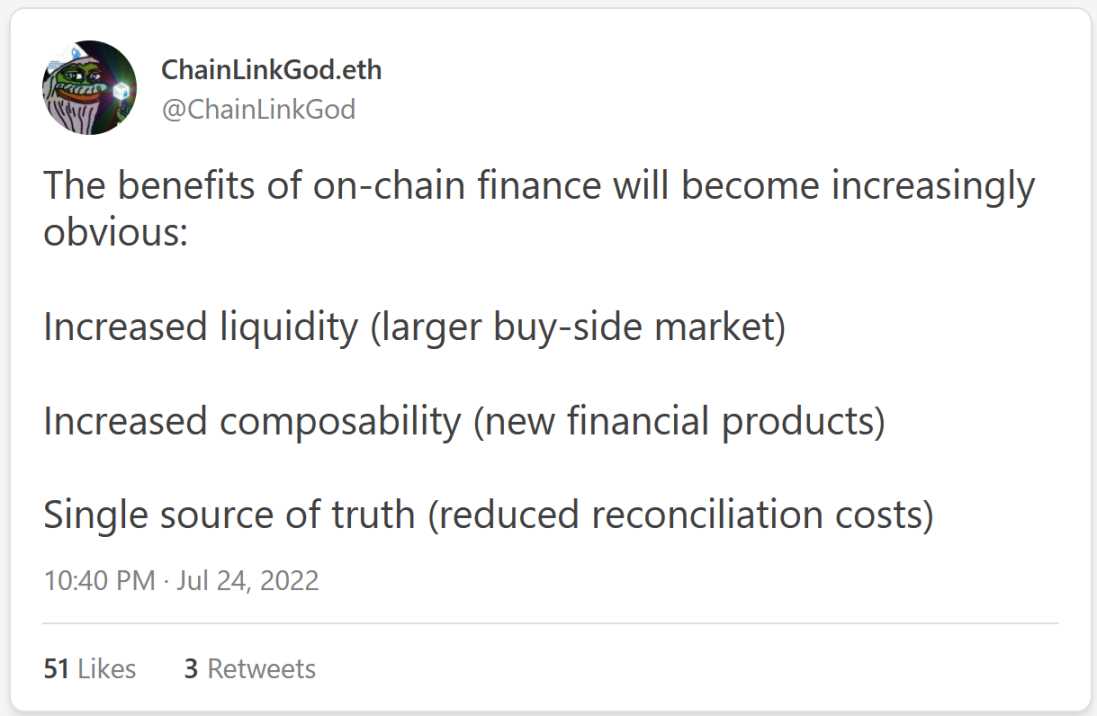The height and width of the screenshot is (716, 1097).
Task: View the 3 Retweets list
Action: 249,668
